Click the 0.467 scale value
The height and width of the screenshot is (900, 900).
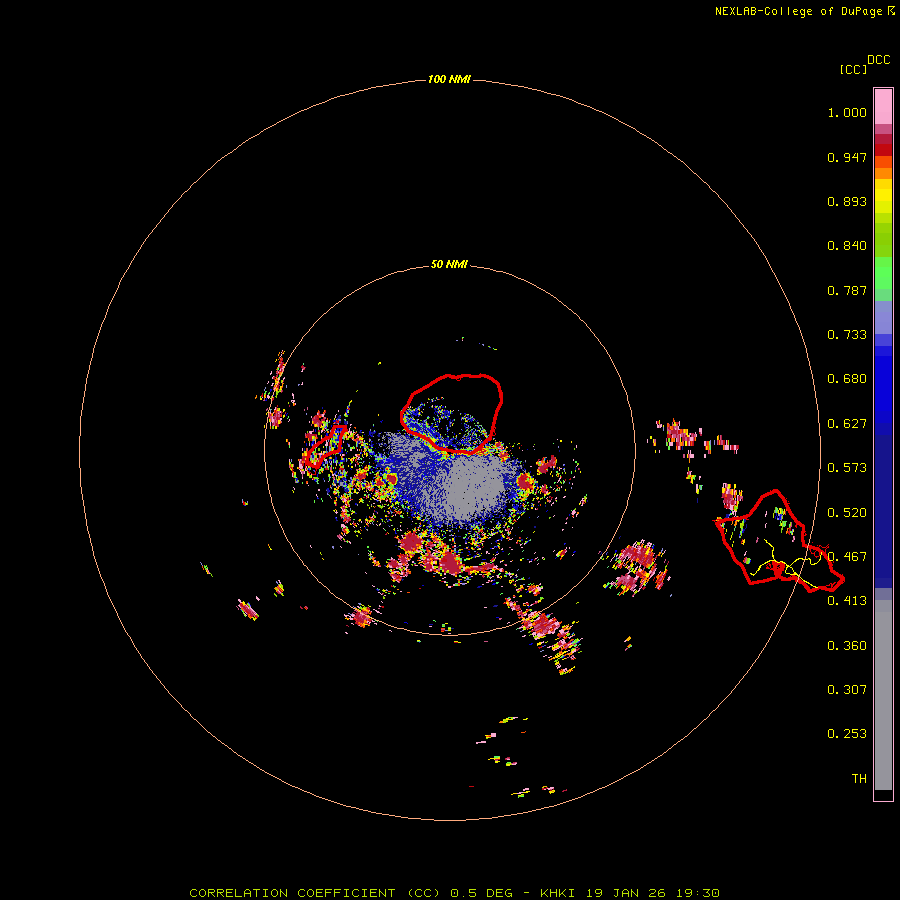pyautogui.click(x=847, y=557)
